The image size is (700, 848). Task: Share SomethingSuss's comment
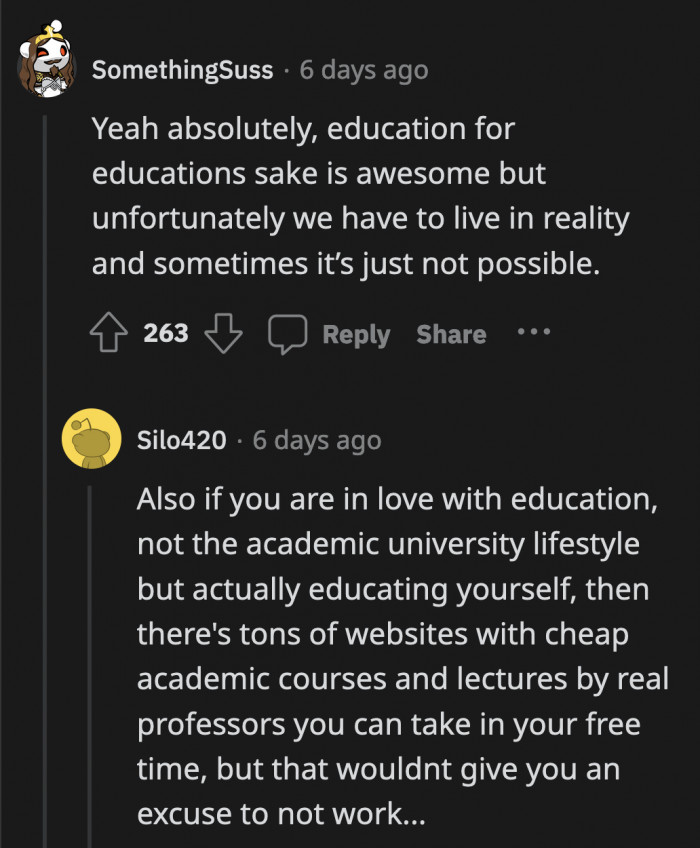pos(451,334)
